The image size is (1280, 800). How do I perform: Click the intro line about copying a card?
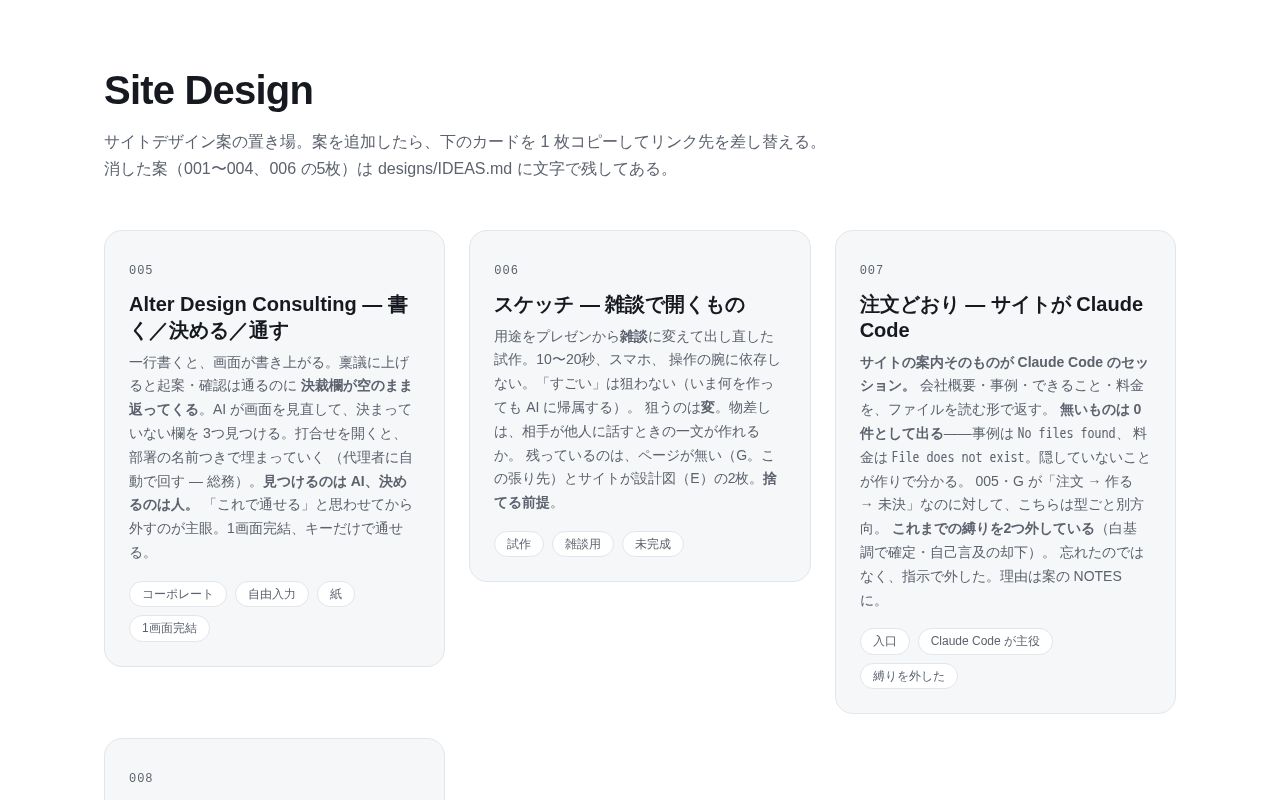[464, 141]
